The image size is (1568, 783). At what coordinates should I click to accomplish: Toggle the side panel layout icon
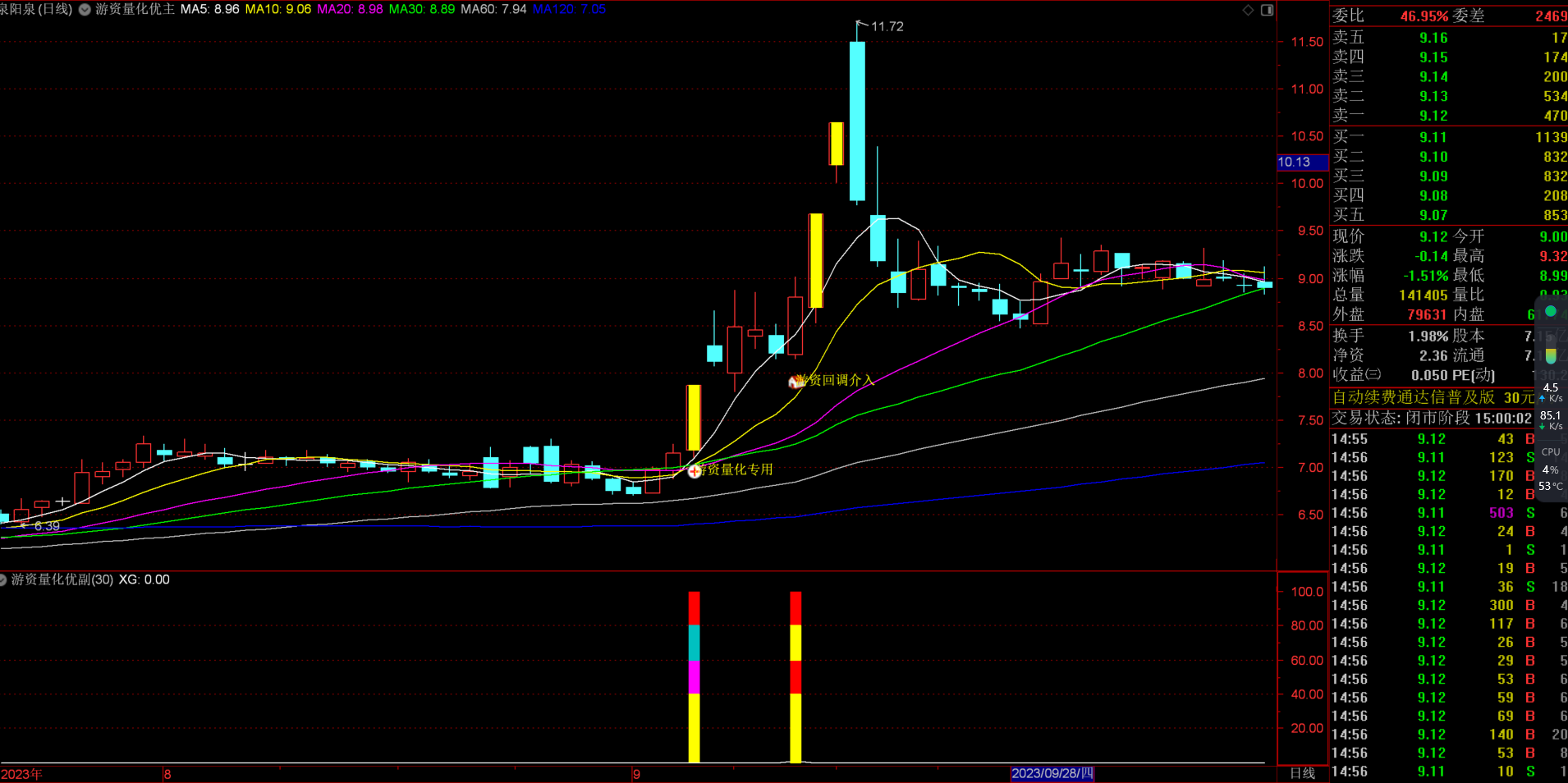1267,10
